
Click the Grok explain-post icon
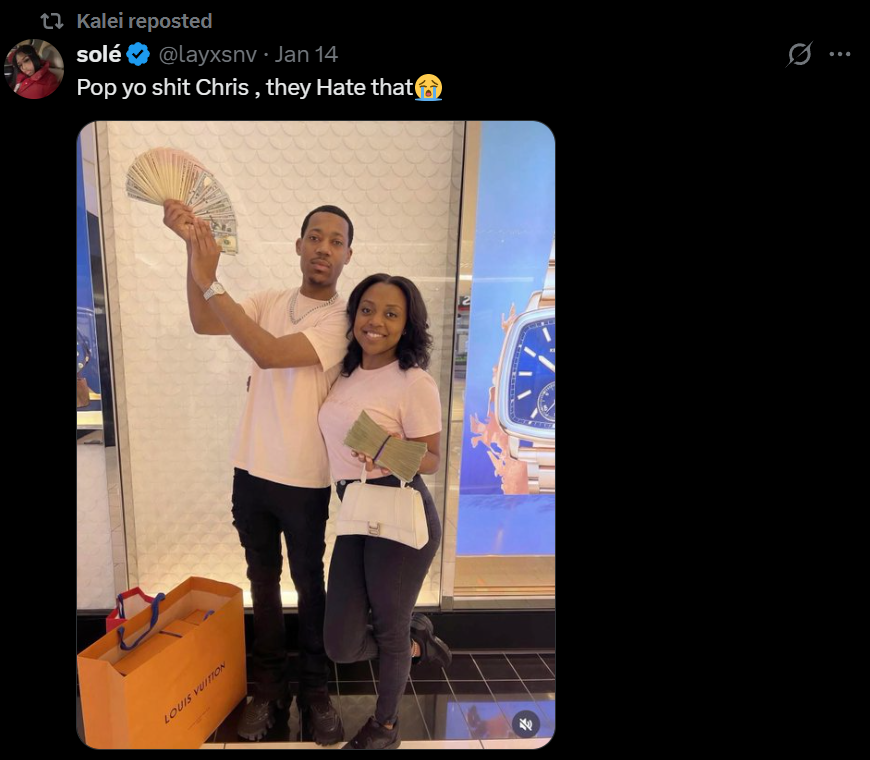click(800, 54)
